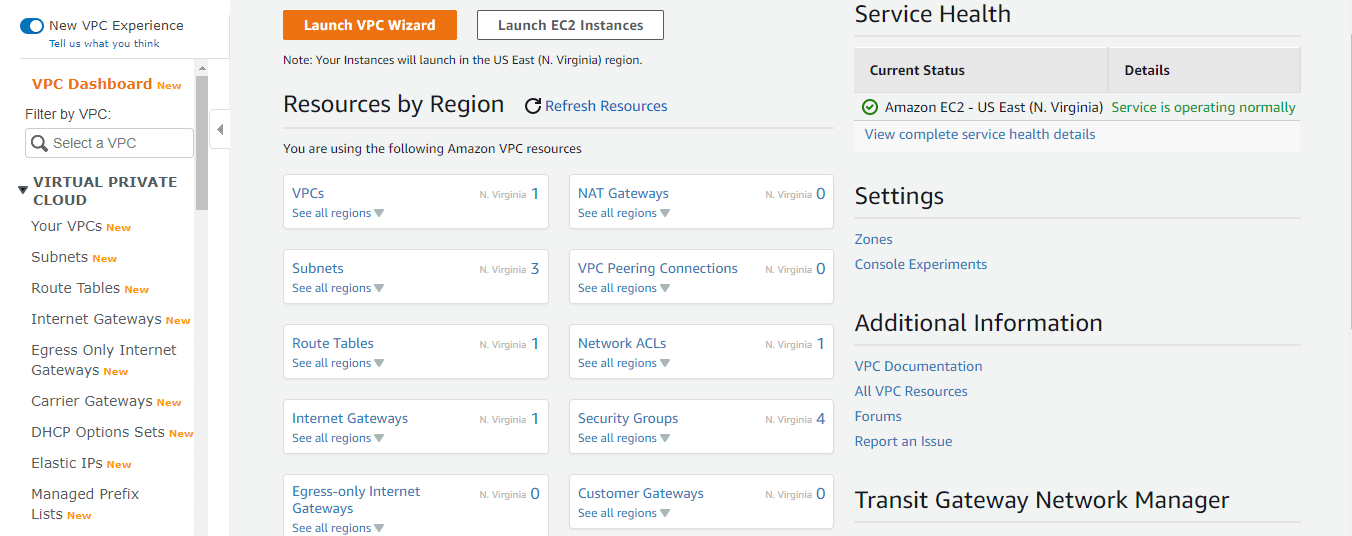Open VPC Dashboard in sidebar

[x=92, y=84]
